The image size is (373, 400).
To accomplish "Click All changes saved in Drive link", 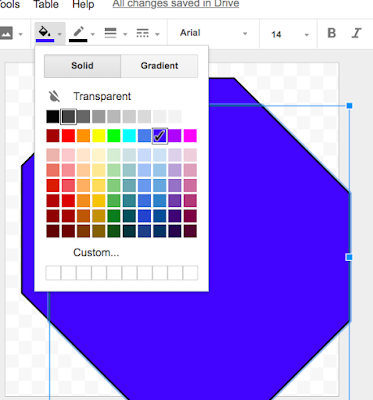I will (176, 4).
